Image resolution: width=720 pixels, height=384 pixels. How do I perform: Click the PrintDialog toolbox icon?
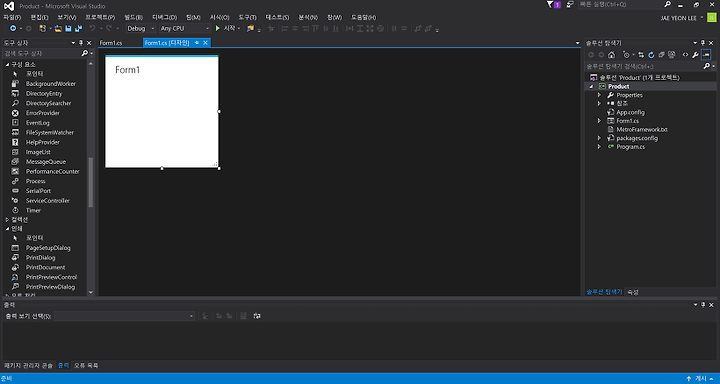pyautogui.click(x=15, y=258)
